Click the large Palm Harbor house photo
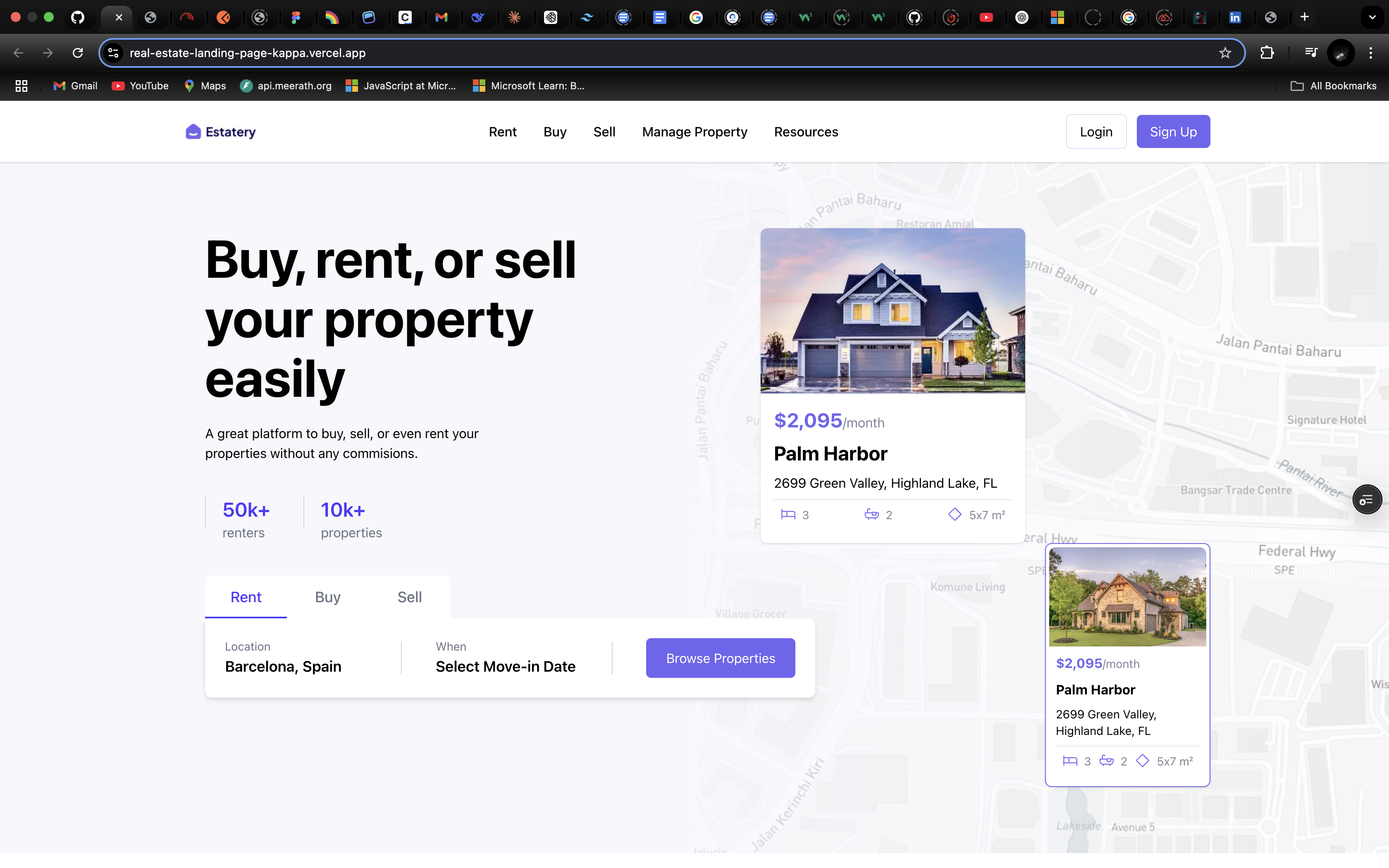Viewport: 1389px width, 868px height. pos(893,310)
